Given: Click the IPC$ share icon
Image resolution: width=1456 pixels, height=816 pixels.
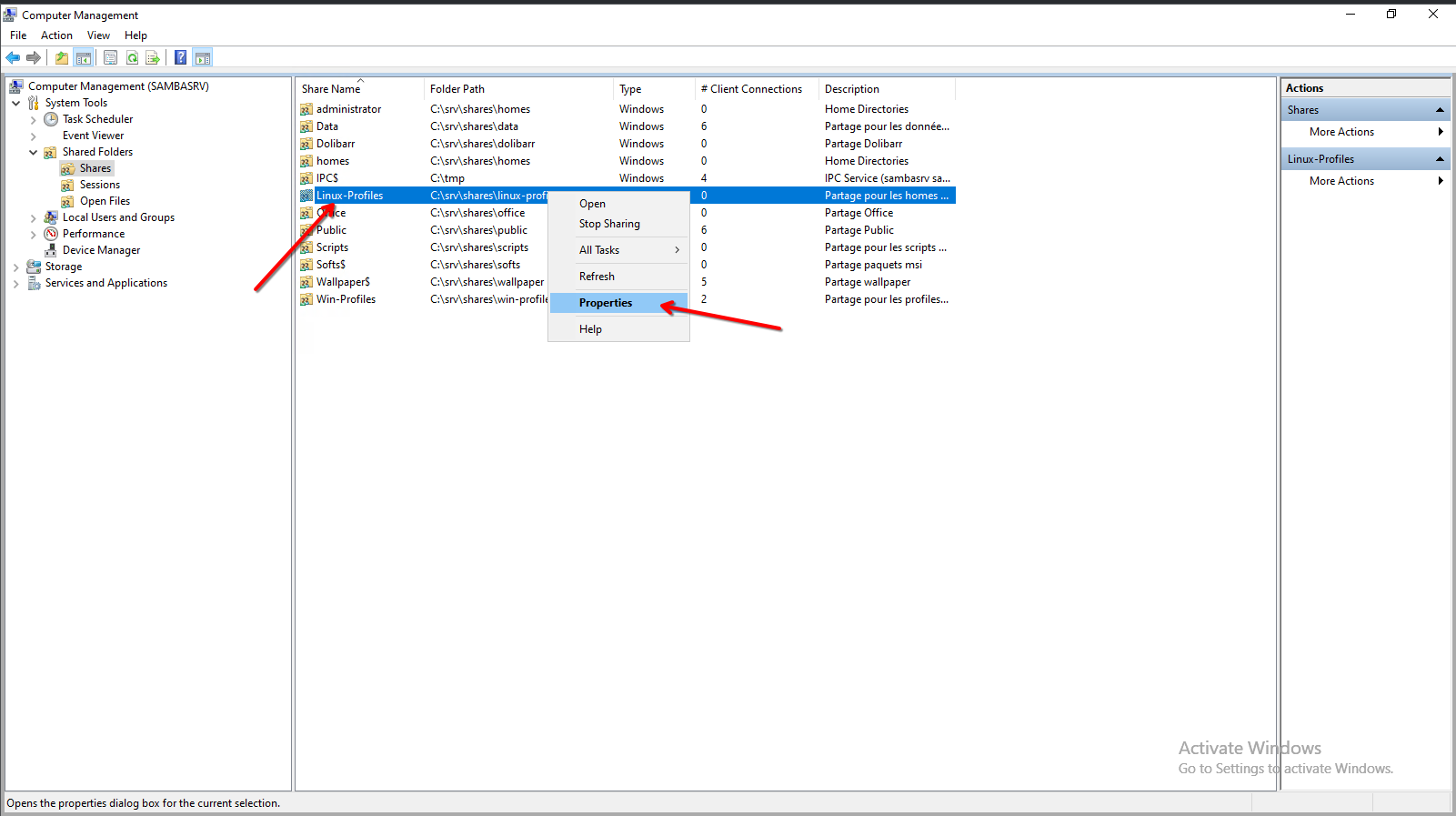Looking at the screenshot, I should click(306, 178).
